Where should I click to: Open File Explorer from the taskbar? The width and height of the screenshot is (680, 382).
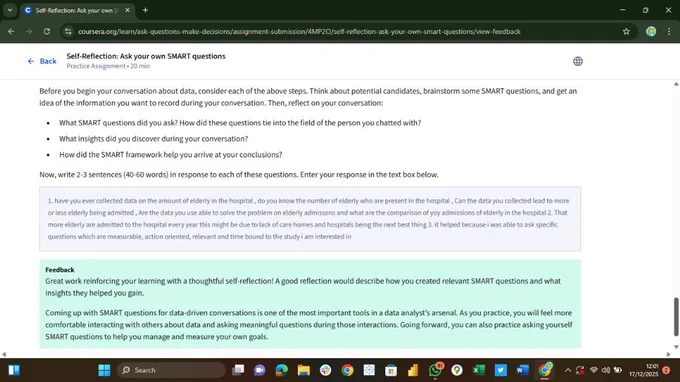click(x=304, y=370)
